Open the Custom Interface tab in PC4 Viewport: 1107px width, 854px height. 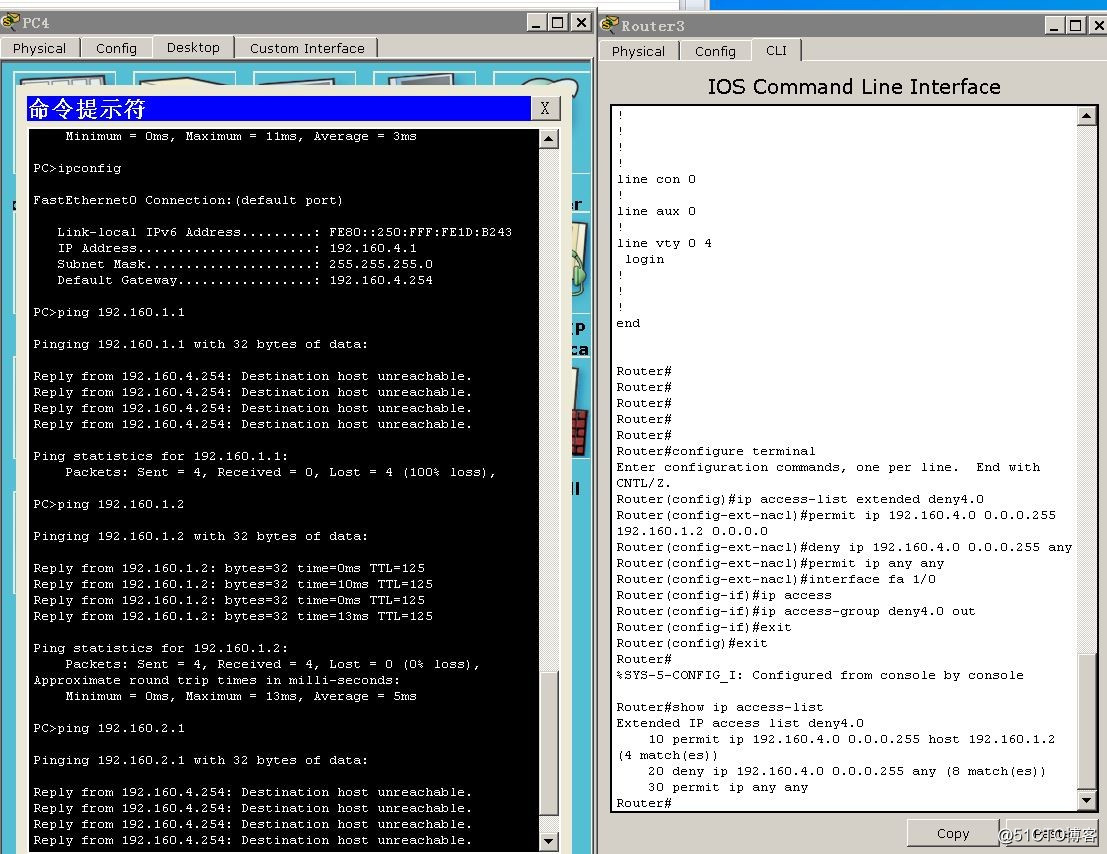307,48
